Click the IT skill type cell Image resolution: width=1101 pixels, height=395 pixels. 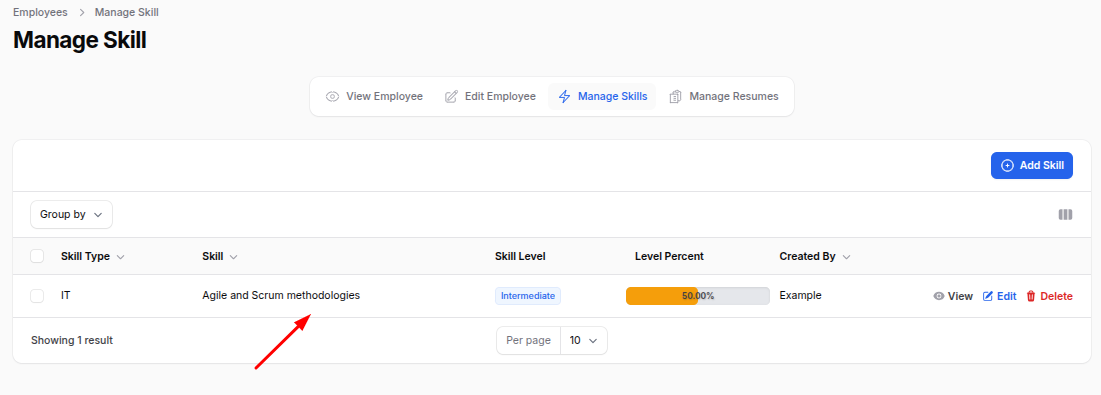[65, 295]
